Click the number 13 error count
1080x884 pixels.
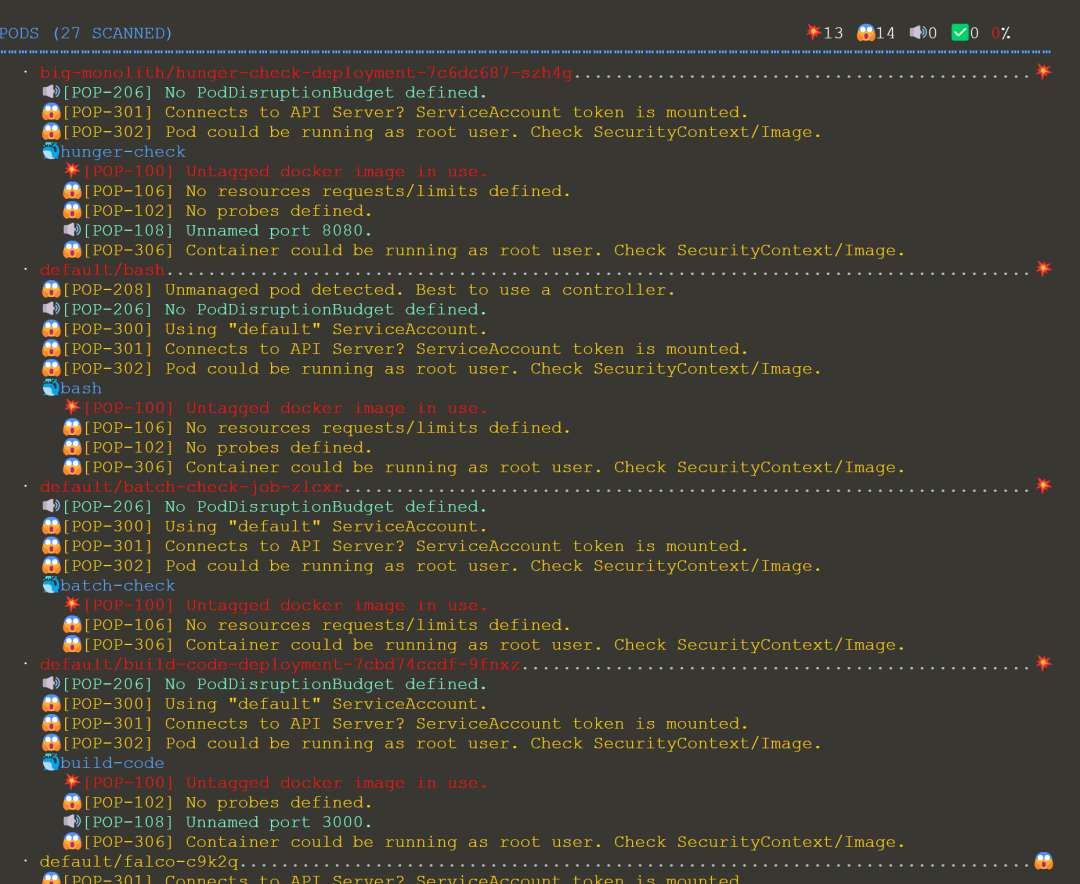tap(833, 33)
